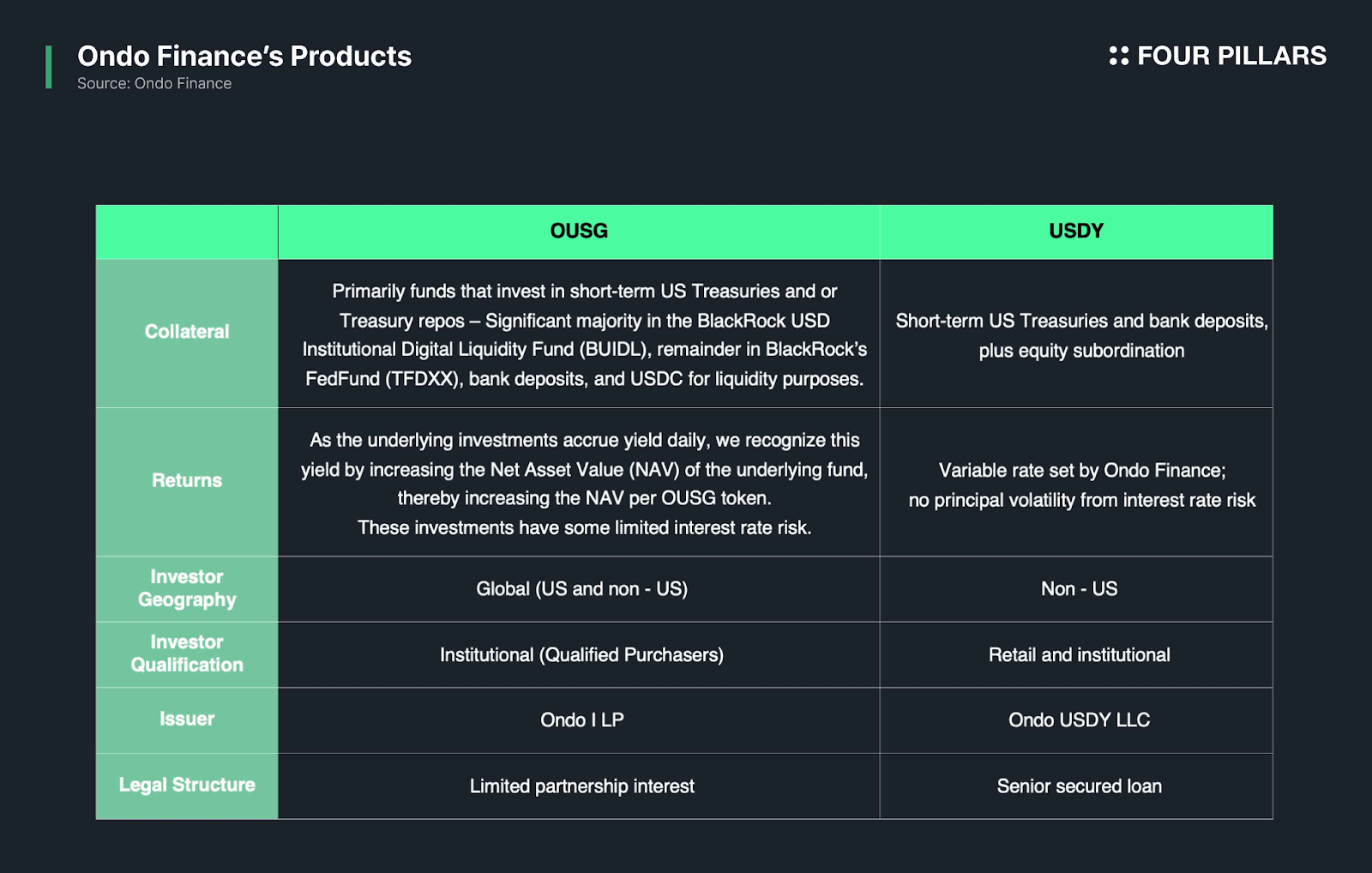Click the 'Non - US' geography cell
1372x873 pixels.
pyautogui.click(x=1079, y=589)
